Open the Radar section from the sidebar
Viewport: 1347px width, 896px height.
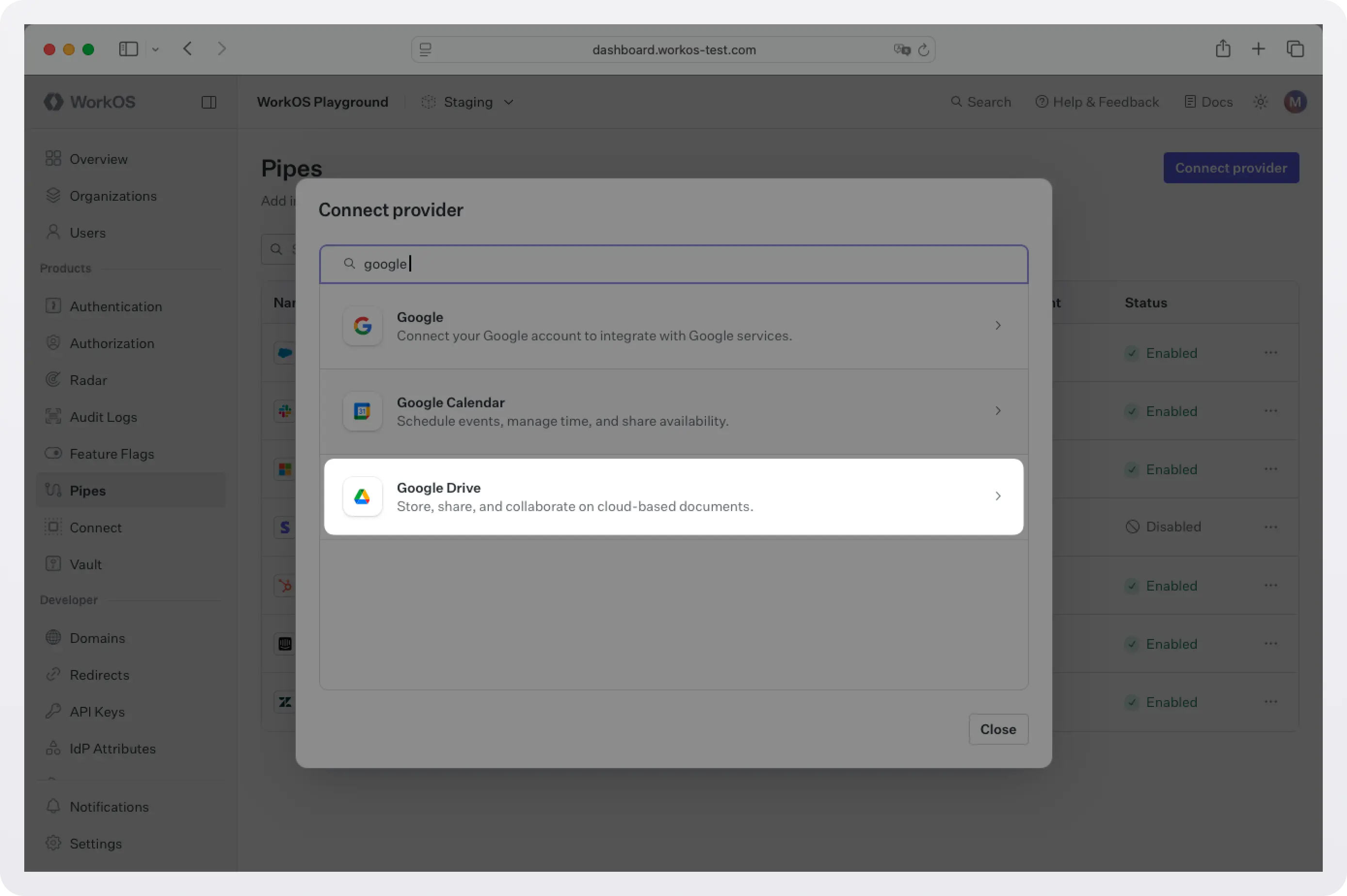coord(89,380)
